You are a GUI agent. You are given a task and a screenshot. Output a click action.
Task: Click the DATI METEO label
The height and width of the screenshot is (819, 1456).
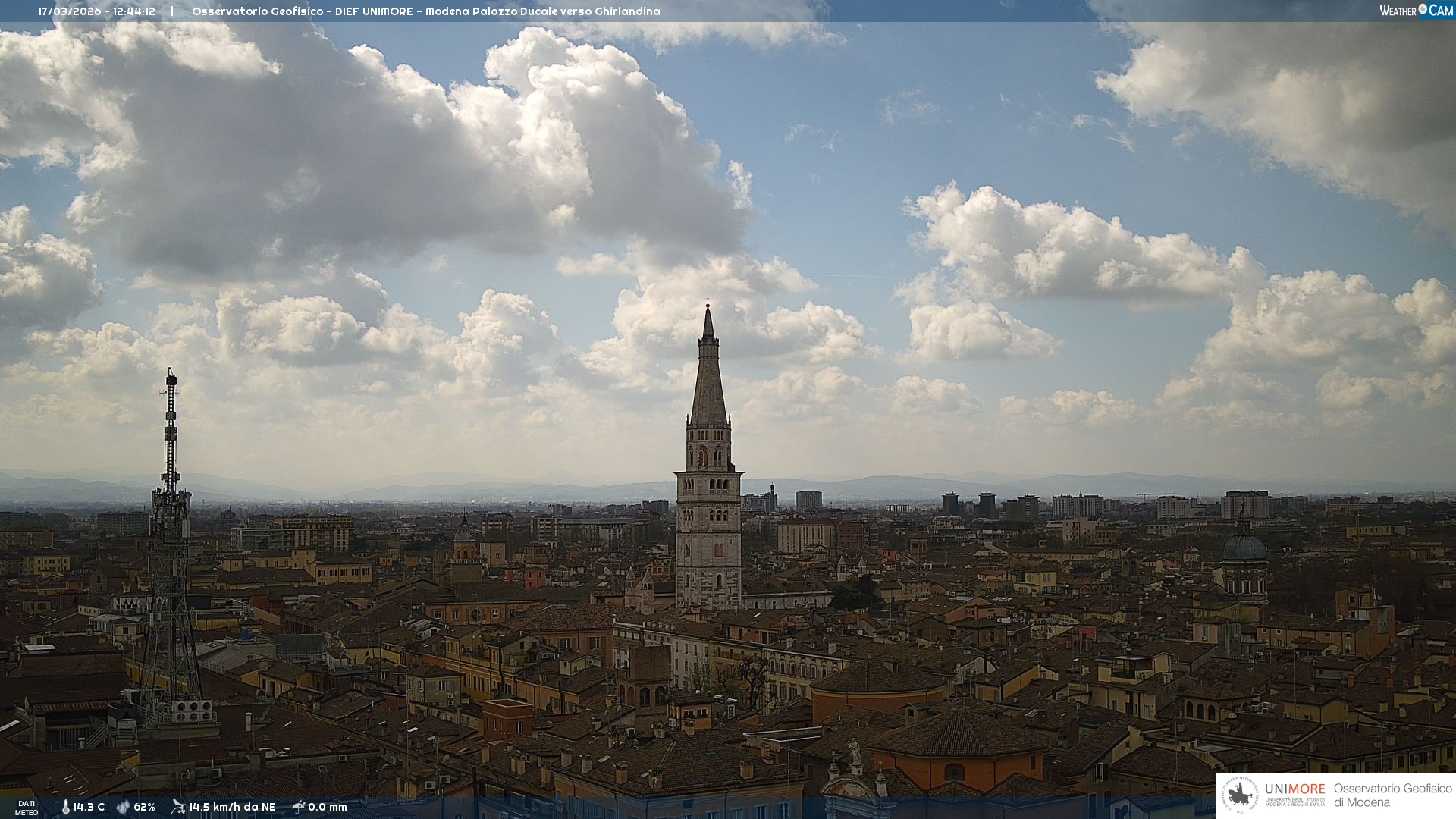(x=27, y=808)
